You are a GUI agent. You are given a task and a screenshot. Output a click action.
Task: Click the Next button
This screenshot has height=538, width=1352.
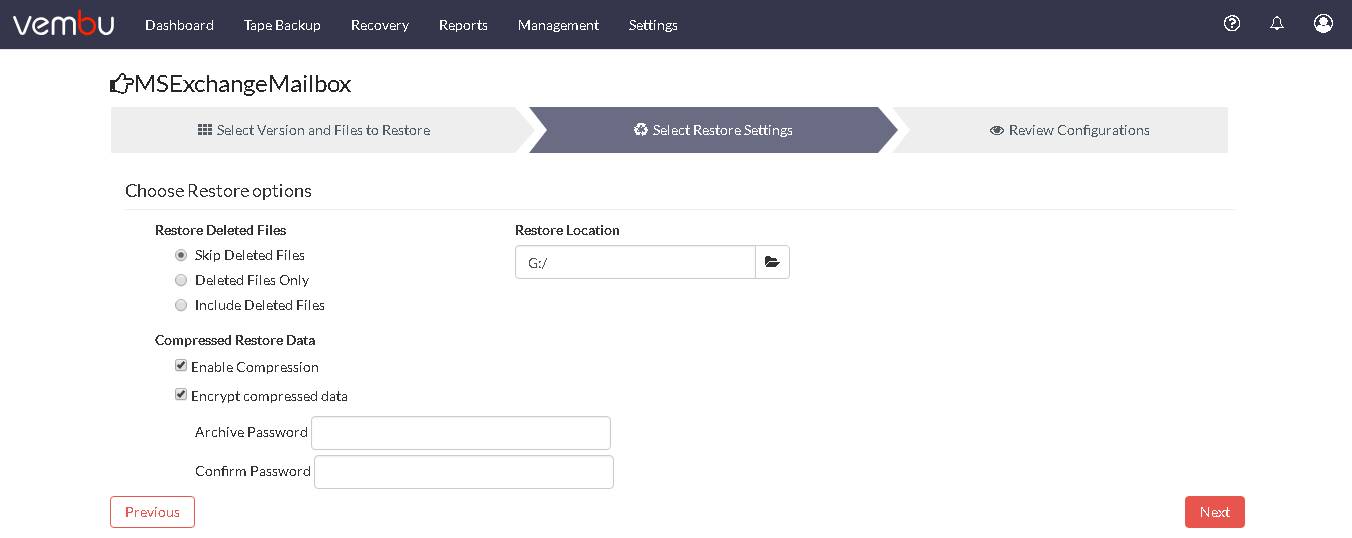tap(1215, 512)
